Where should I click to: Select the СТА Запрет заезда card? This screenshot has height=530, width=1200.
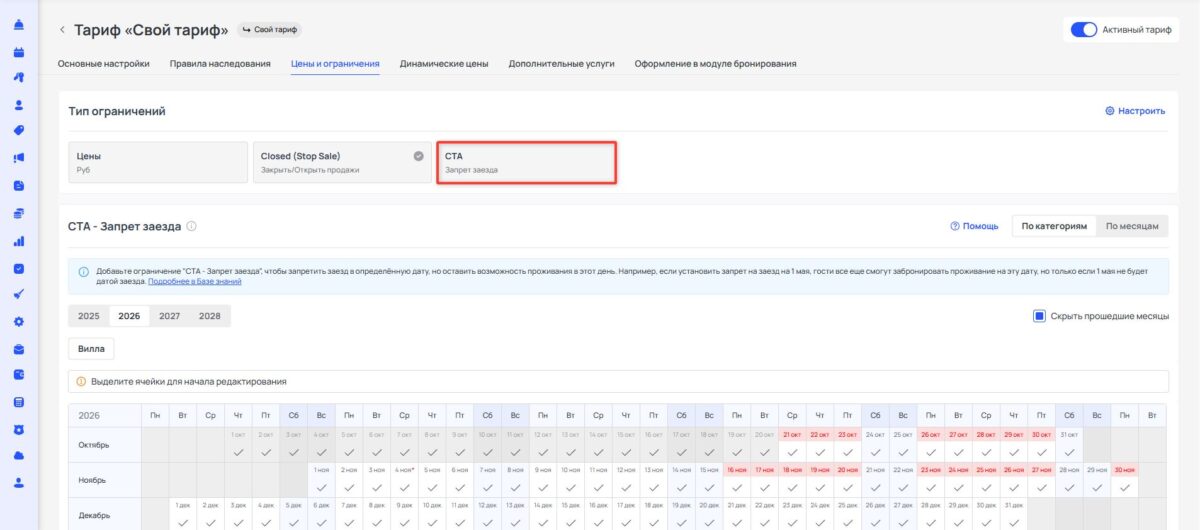[x=526, y=162]
